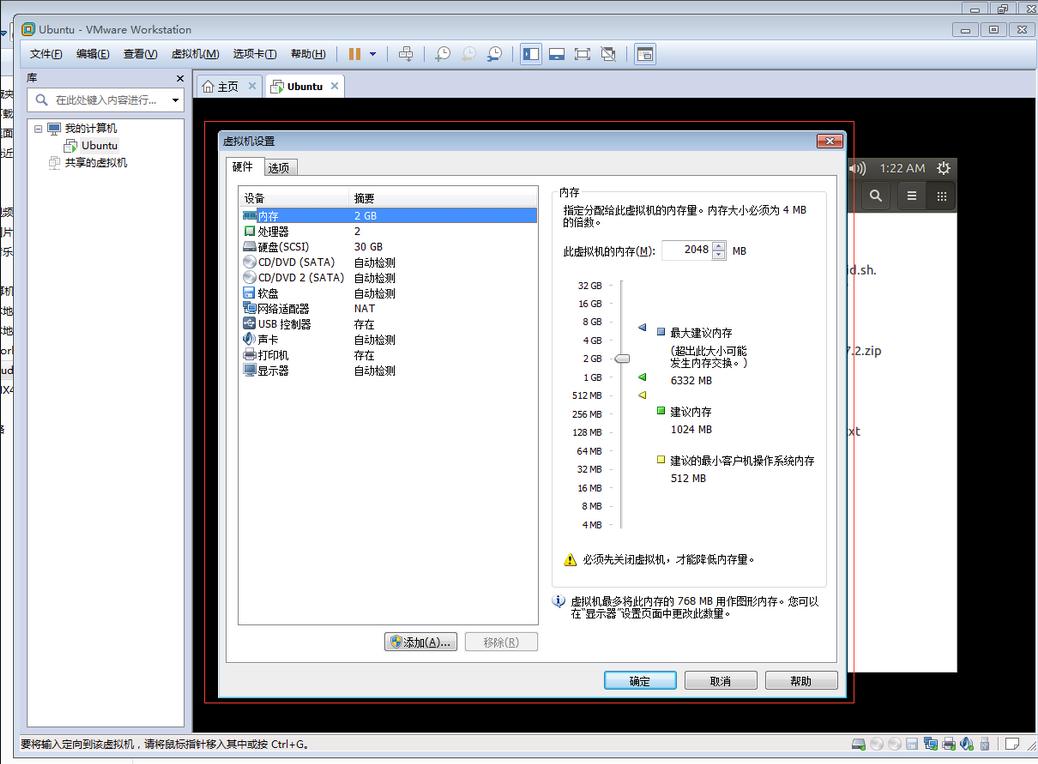The height and width of the screenshot is (764, 1038).
Task: Click the 帮助 button in settings dialog
Action: pos(801,681)
